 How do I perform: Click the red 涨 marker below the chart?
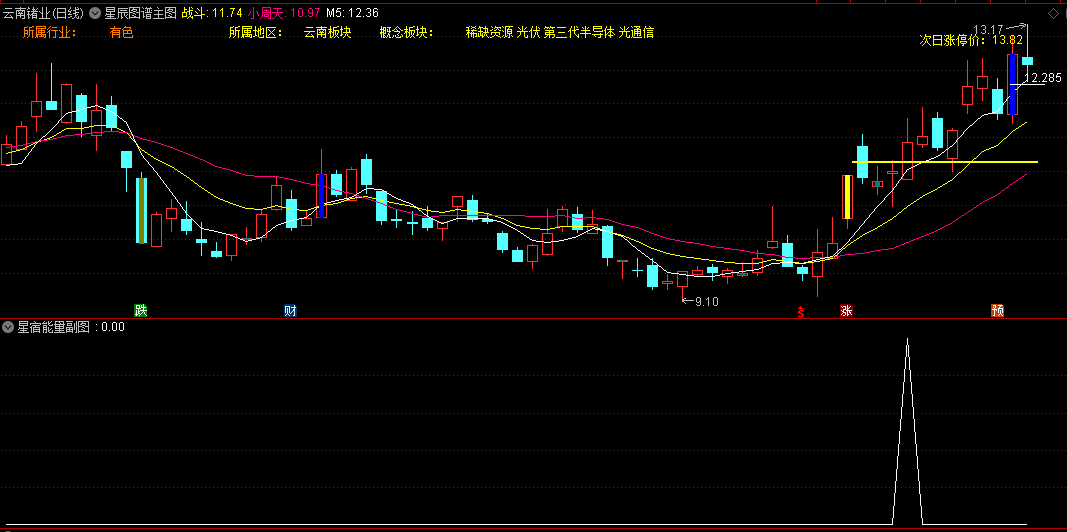[x=847, y=311]
